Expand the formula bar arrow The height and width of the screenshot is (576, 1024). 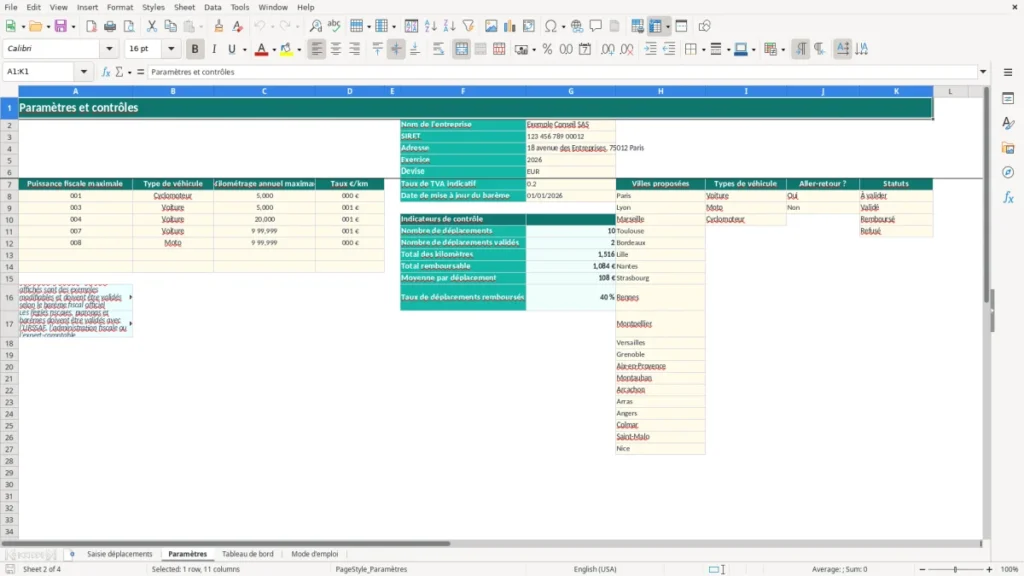pyautogui.click(x=983, y=72)
